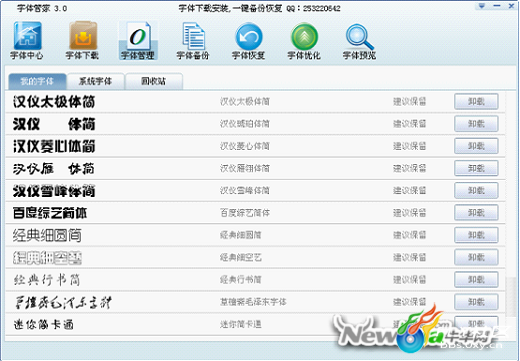Click the font list vertical scrollbar
Screen dimensions: 520x361
point(511,297)
